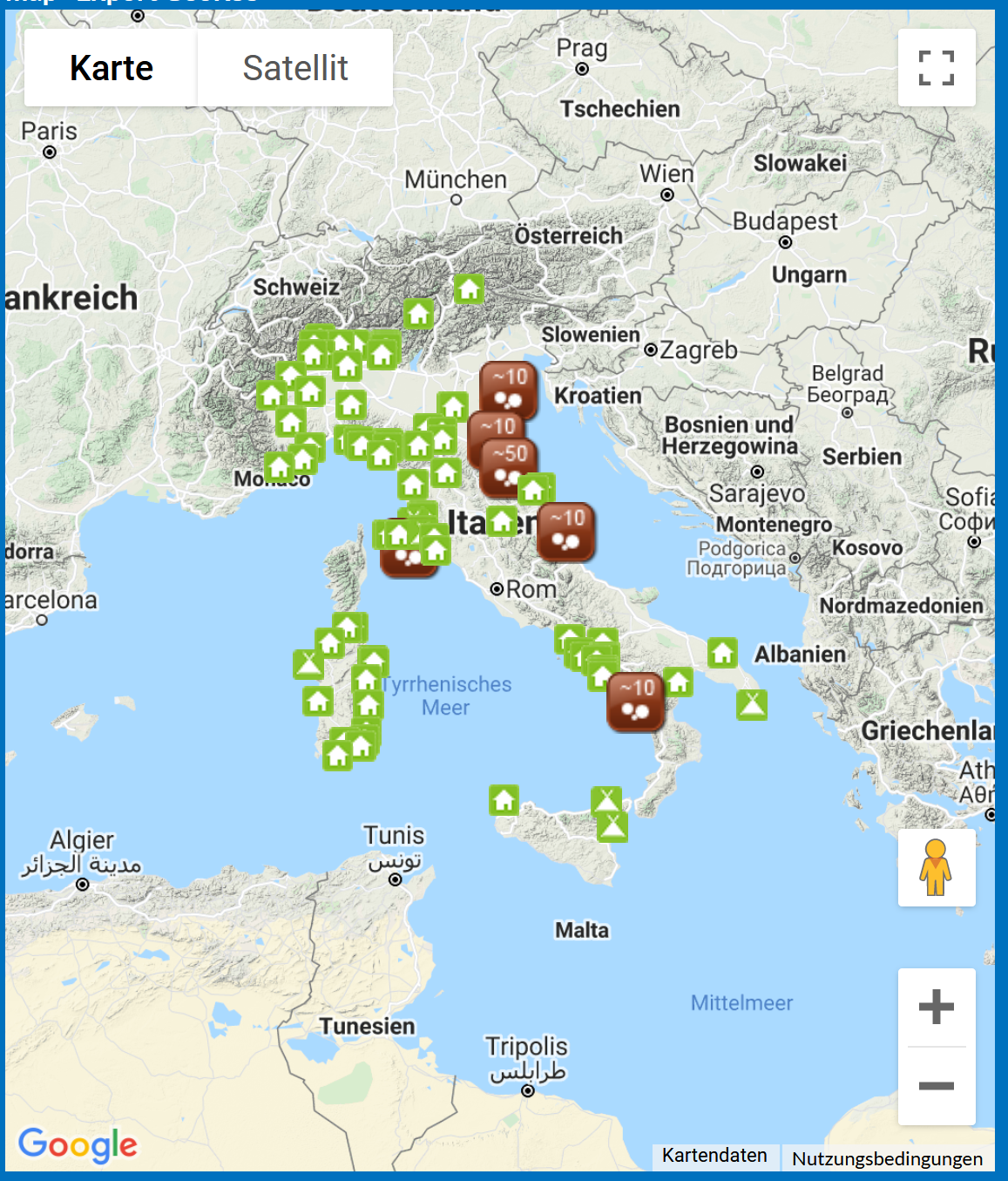This screenshot has height=1181, width=1008.
Task: Switch to Karte map view
Action: click(x=111, y=68)
